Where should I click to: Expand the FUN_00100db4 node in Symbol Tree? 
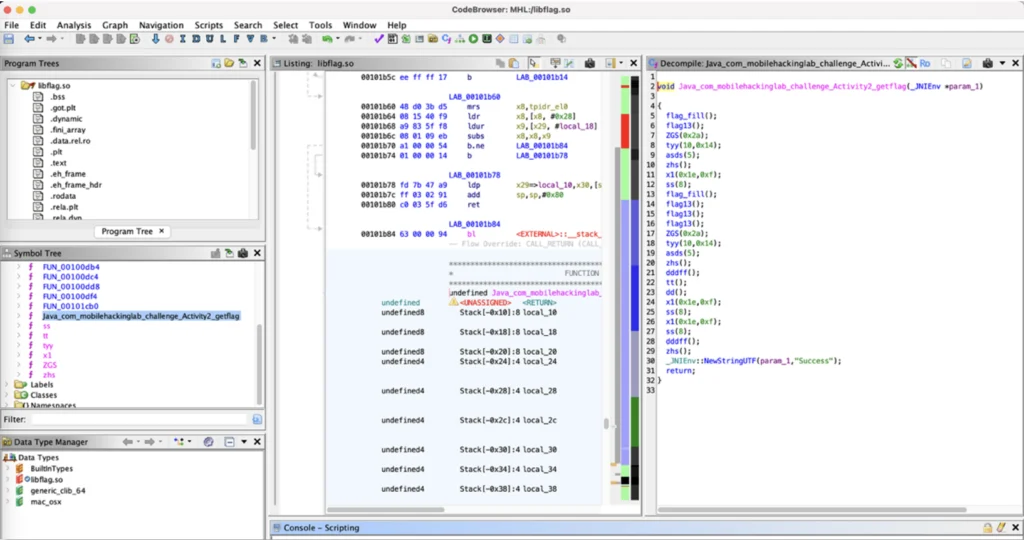(x=19, y=267)
